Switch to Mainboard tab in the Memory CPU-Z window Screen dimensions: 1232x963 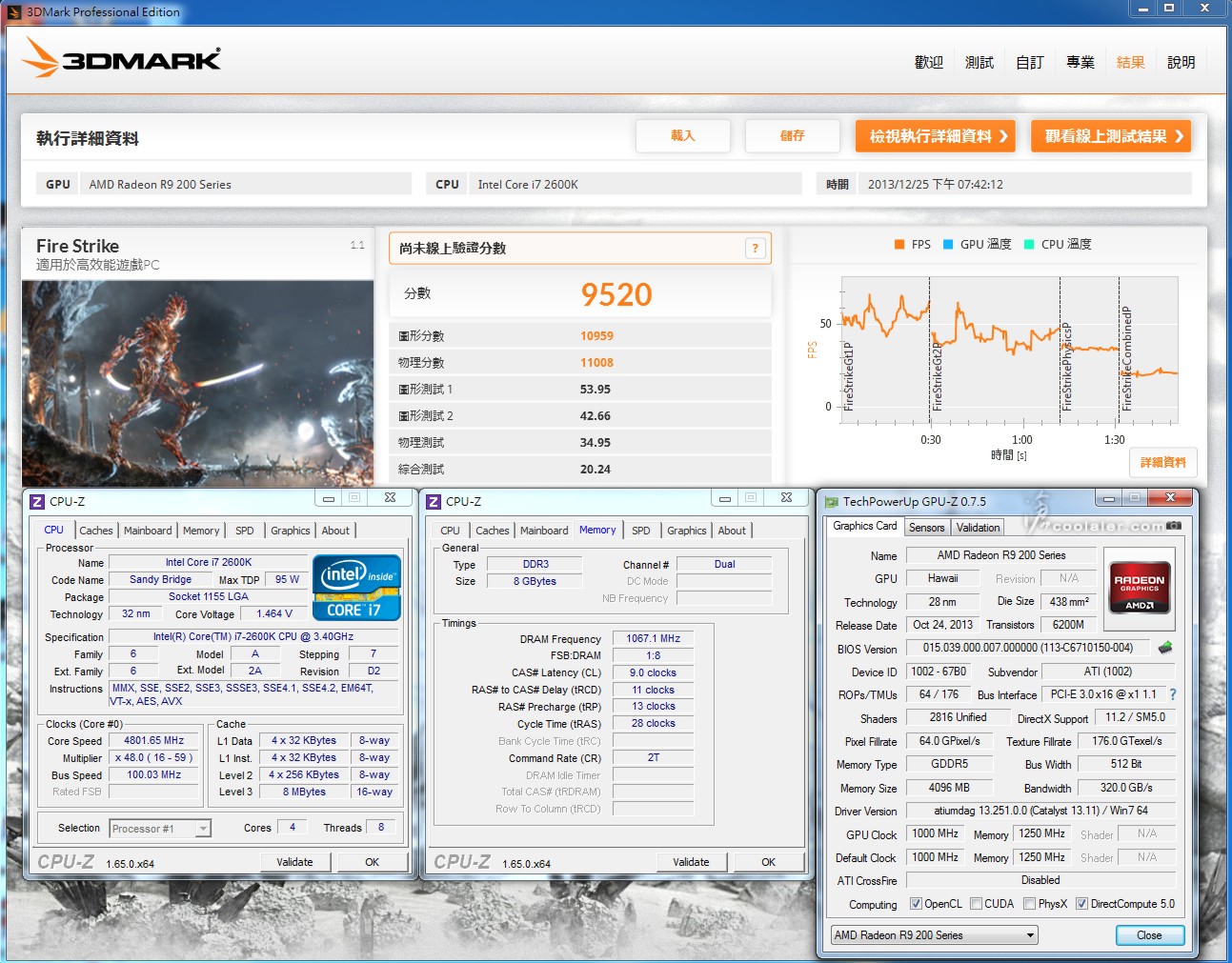tap(544, 531)
